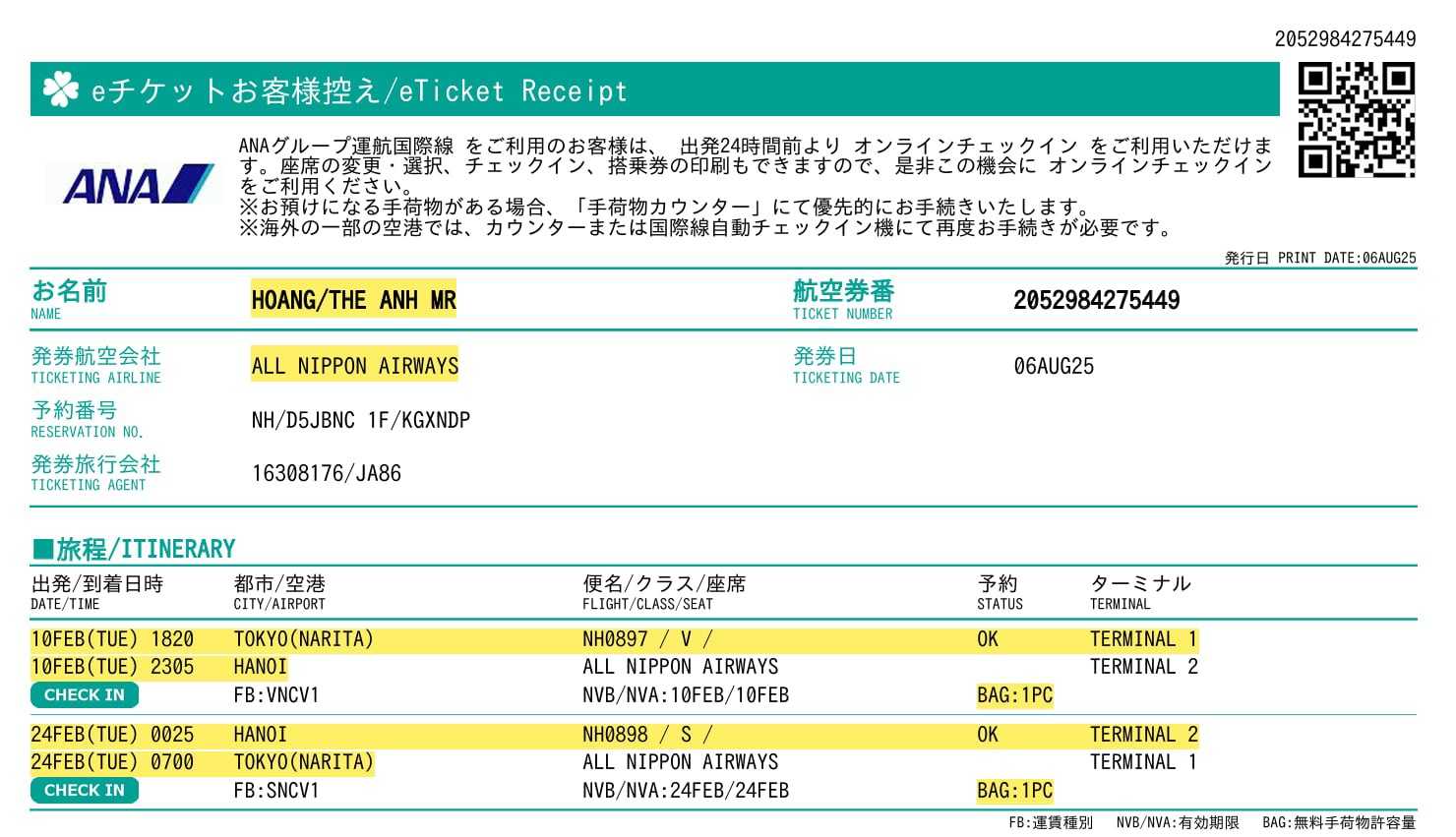Screen dimensions: 1456x837
Task: Select the passenger name HOANG/THE ANH MR
Action: pos(353,301)
